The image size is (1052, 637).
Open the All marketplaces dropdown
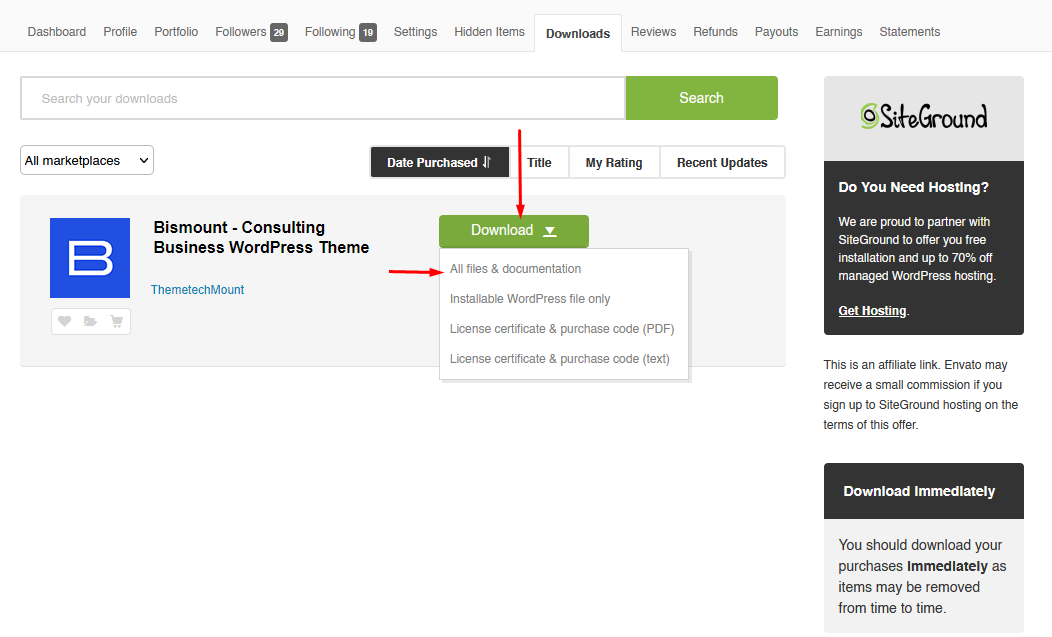click(87, 160)
